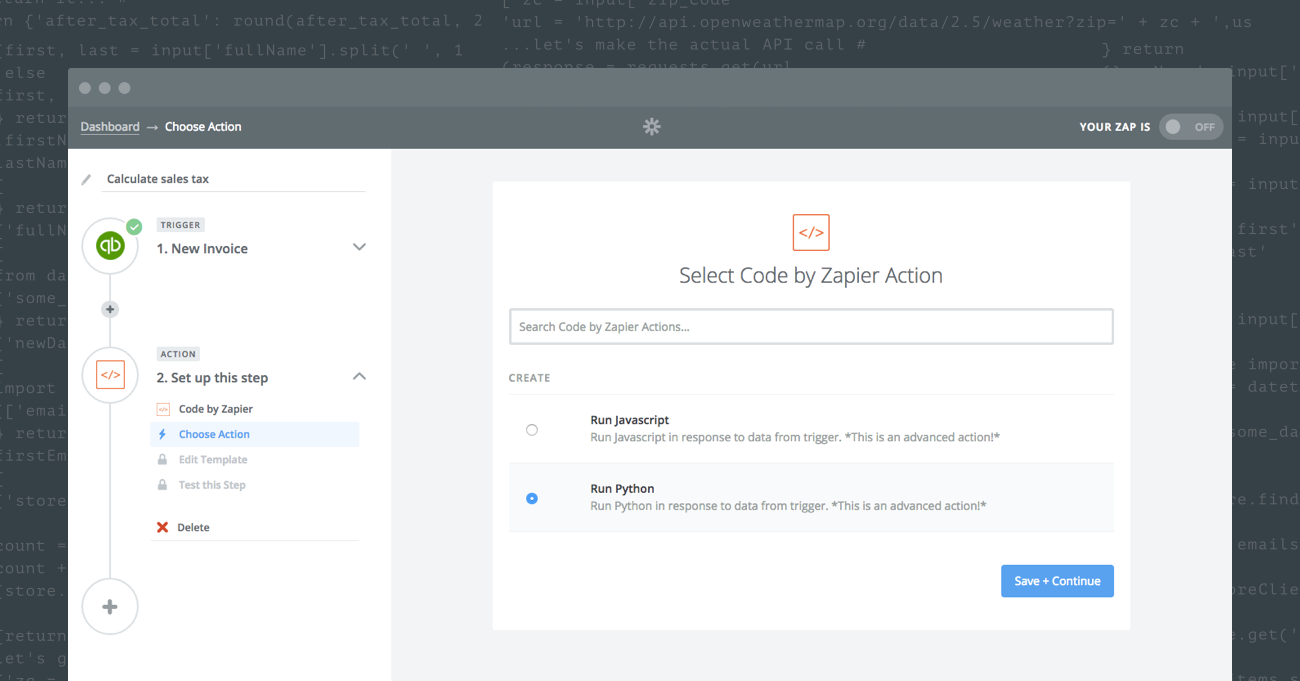Click the small plus between steps
Screen dimensions: 1300x681
click(x=110, y=310)
